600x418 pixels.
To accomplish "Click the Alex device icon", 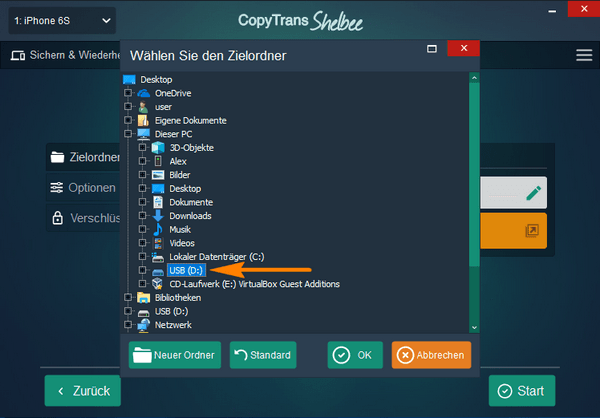I will point(158,161).
